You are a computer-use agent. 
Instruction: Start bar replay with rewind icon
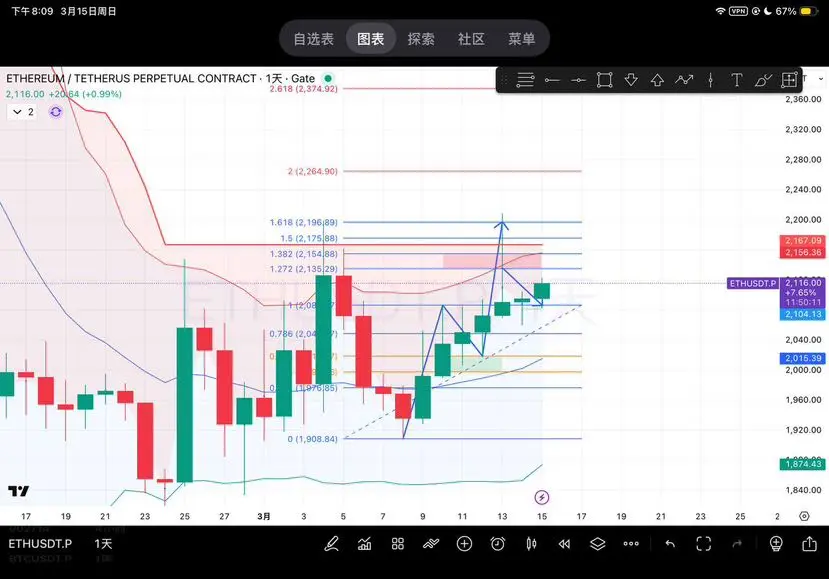[x=564, y=544]
